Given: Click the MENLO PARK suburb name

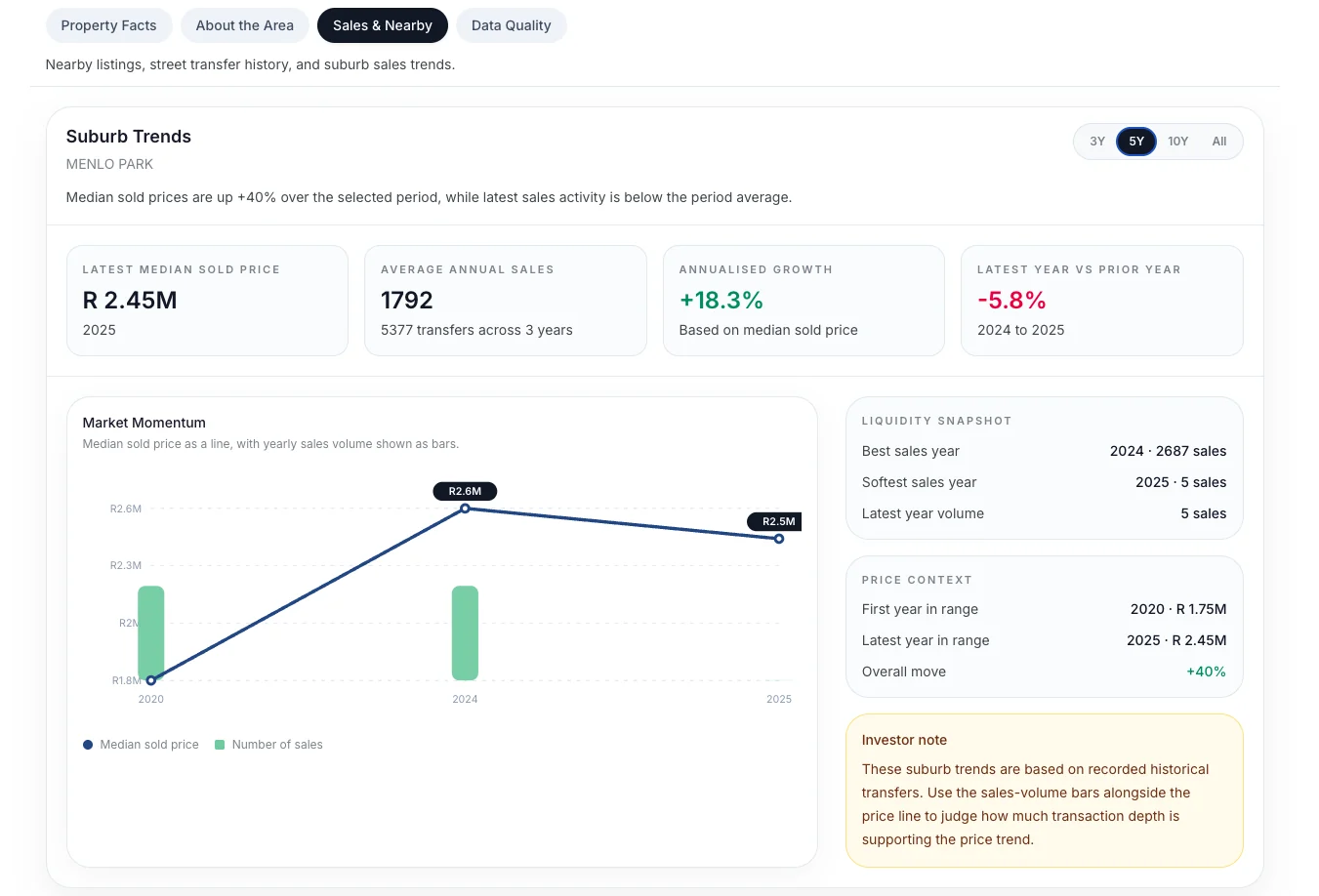Looking at the screenshot, I should (x=109, y=164).
